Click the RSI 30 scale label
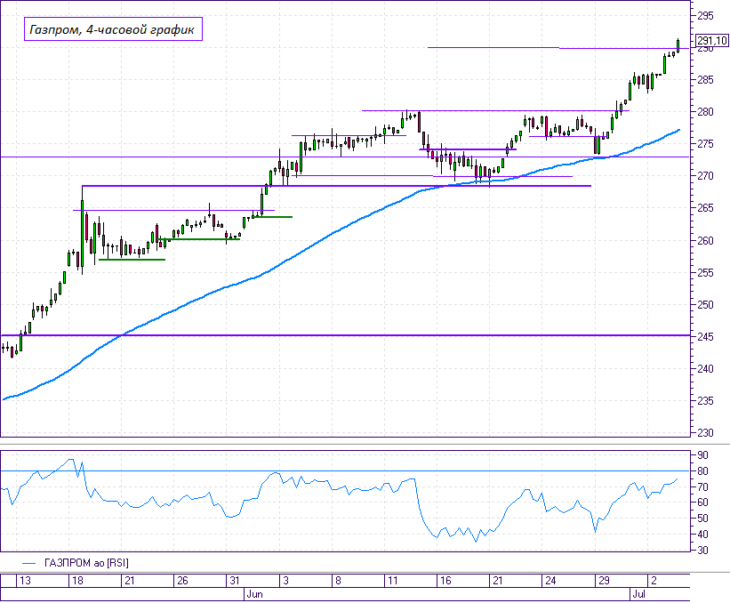 (703, 550)
